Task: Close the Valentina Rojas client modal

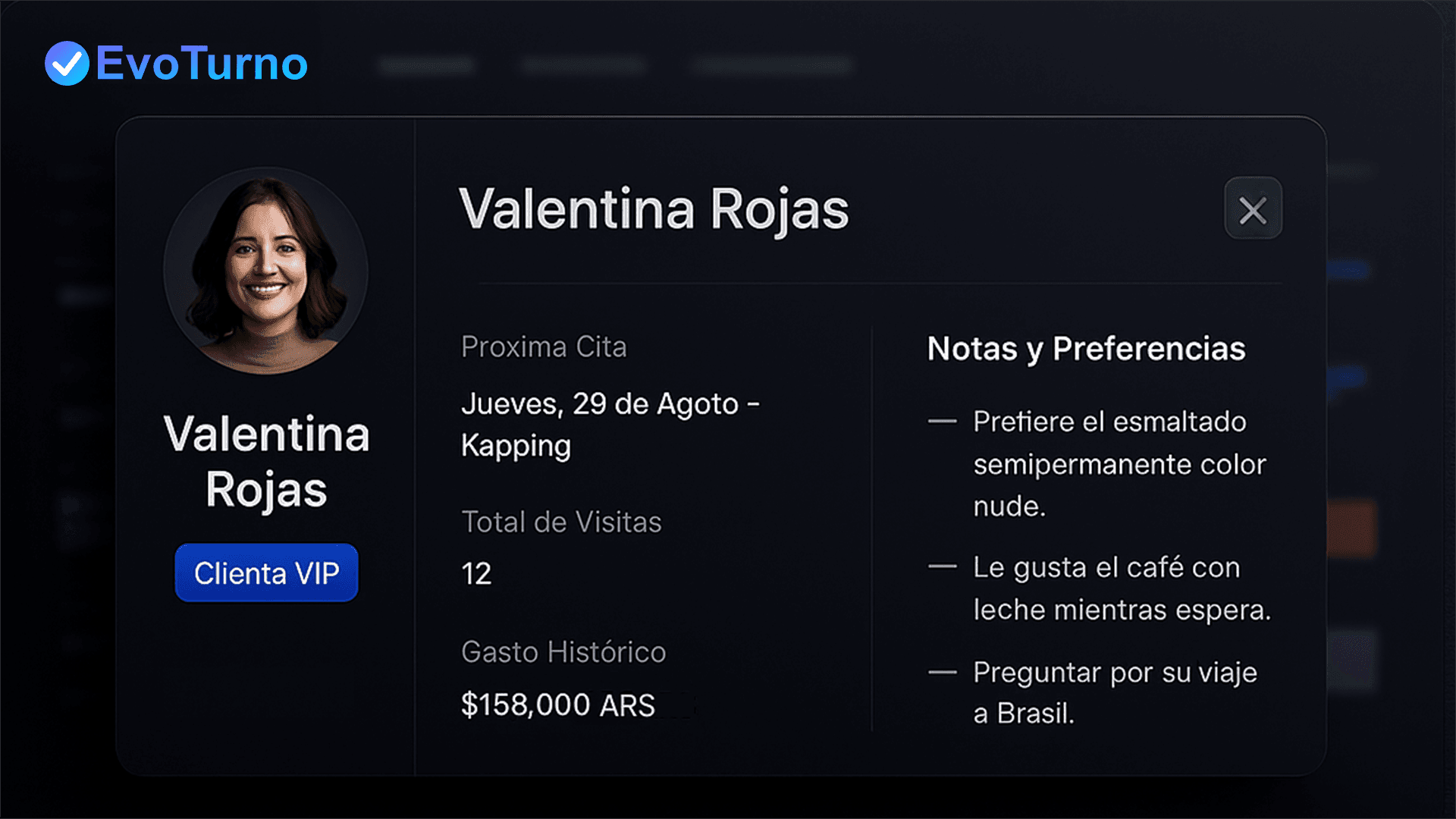Action: 1253,209
